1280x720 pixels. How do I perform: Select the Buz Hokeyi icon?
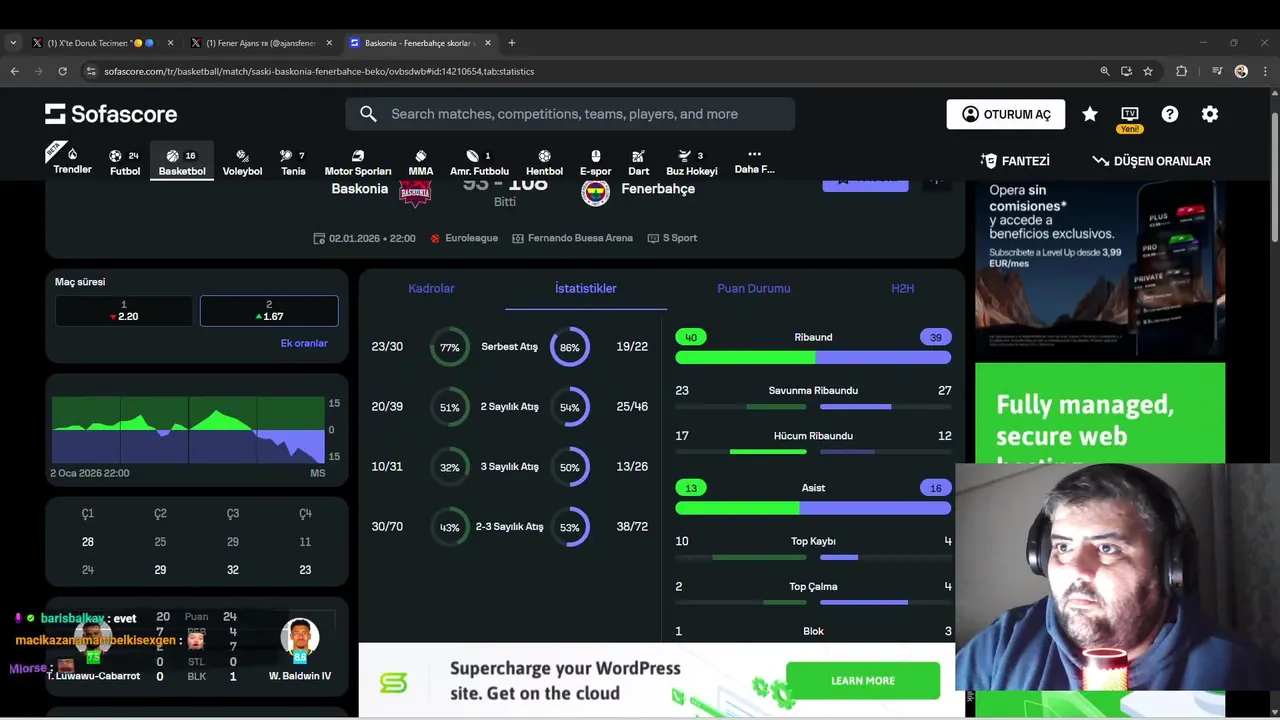click(x=692, y=162)
